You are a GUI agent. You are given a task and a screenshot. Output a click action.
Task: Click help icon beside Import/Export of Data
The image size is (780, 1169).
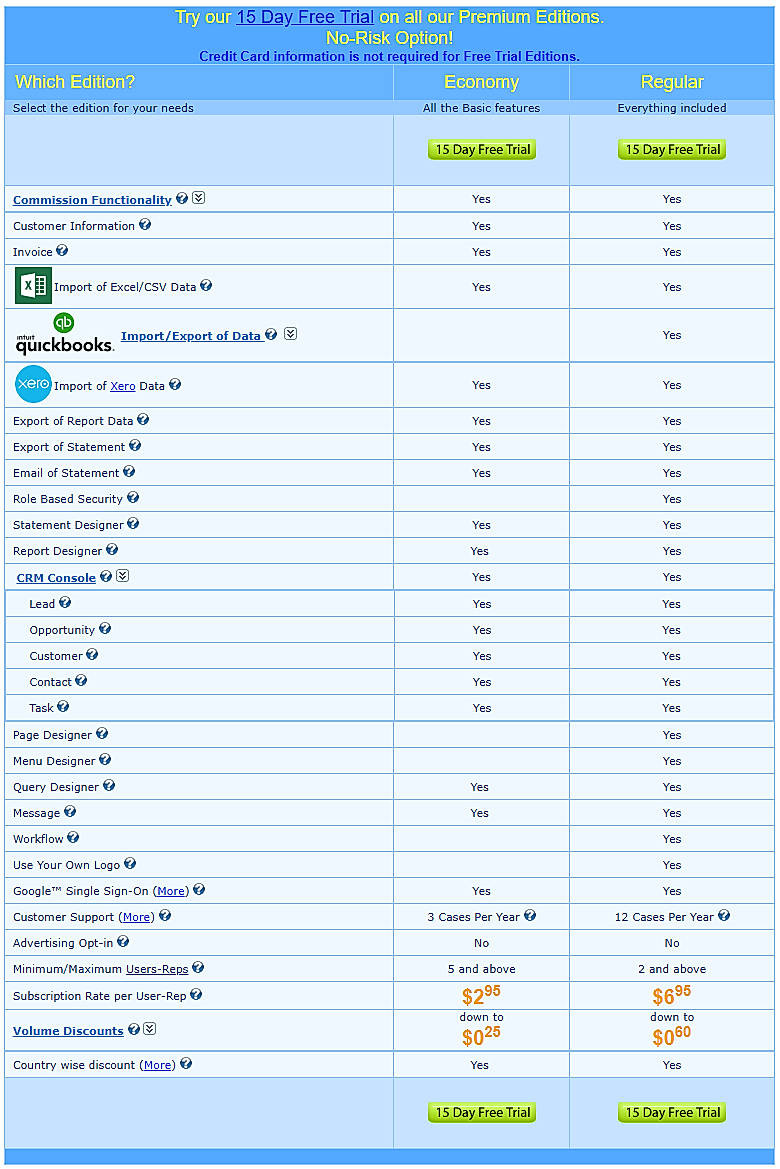click(271, 334)
